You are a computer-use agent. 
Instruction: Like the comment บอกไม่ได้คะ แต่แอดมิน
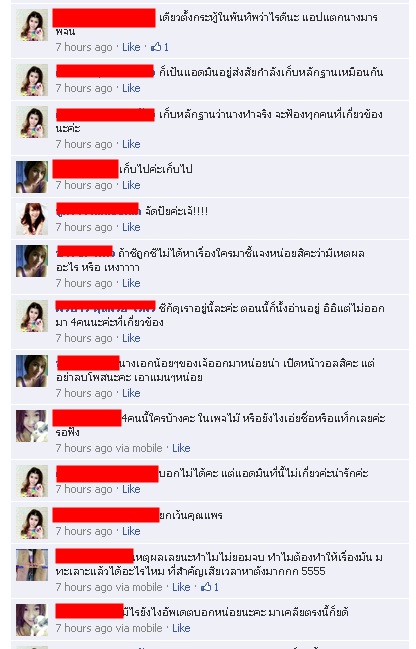point(131,489)
